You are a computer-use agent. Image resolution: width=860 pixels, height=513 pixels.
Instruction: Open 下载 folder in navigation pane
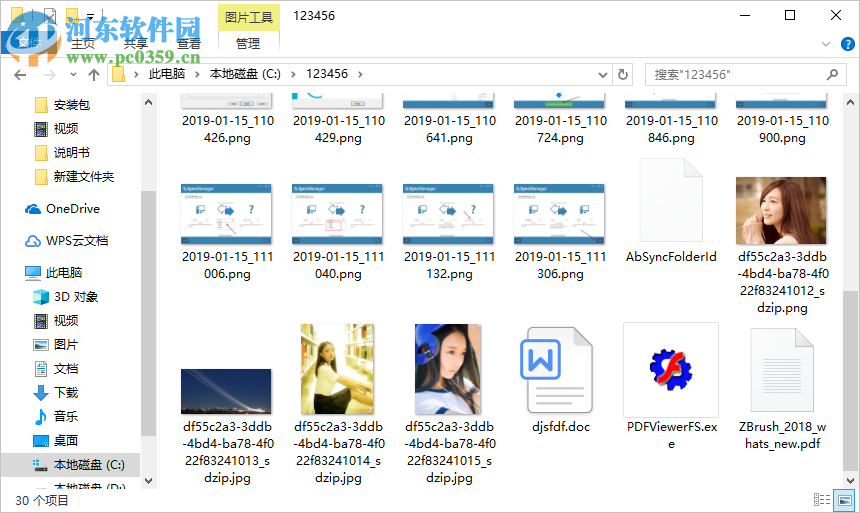(x=66, y=393)
